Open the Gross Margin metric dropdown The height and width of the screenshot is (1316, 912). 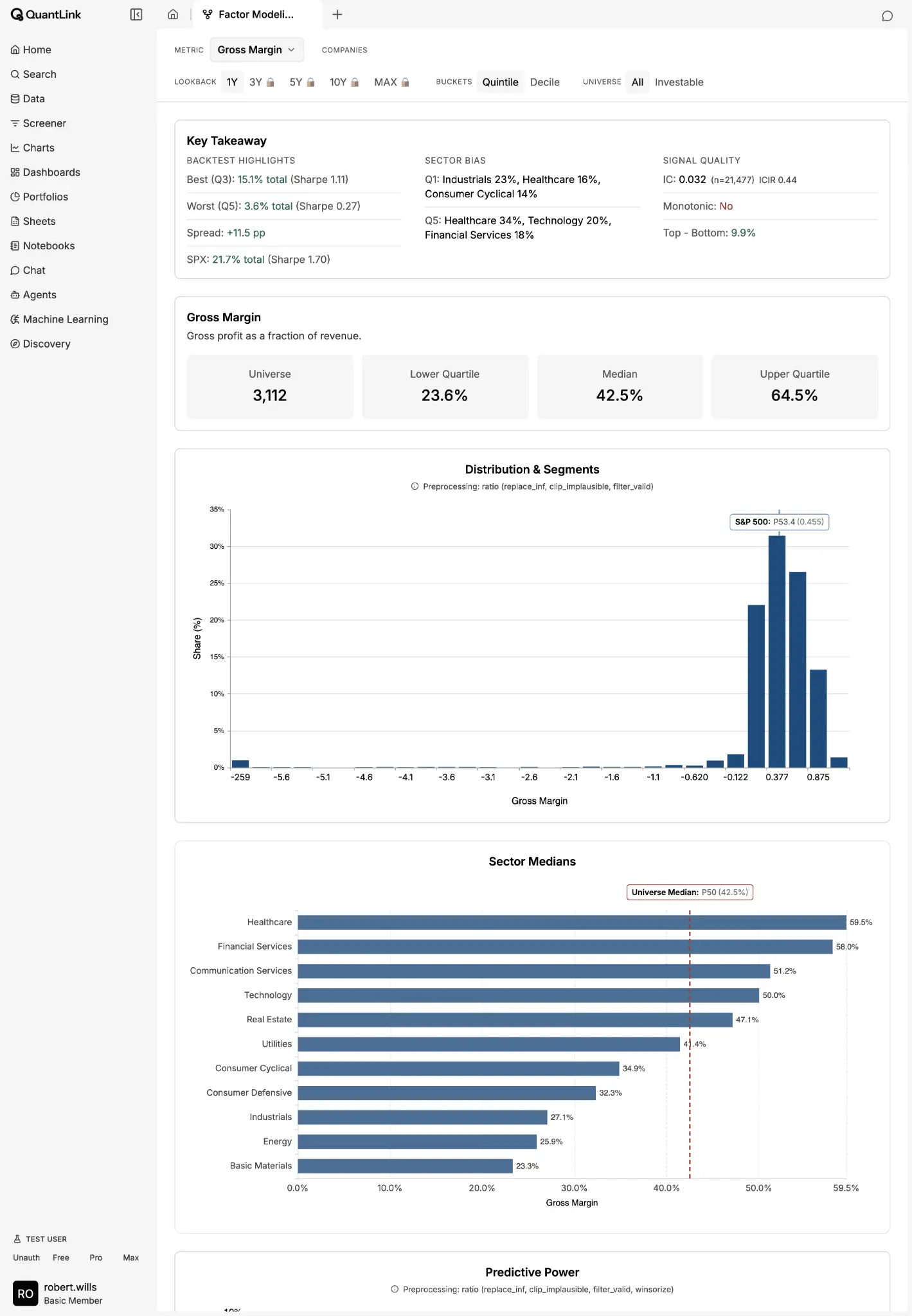click(256, 49)
